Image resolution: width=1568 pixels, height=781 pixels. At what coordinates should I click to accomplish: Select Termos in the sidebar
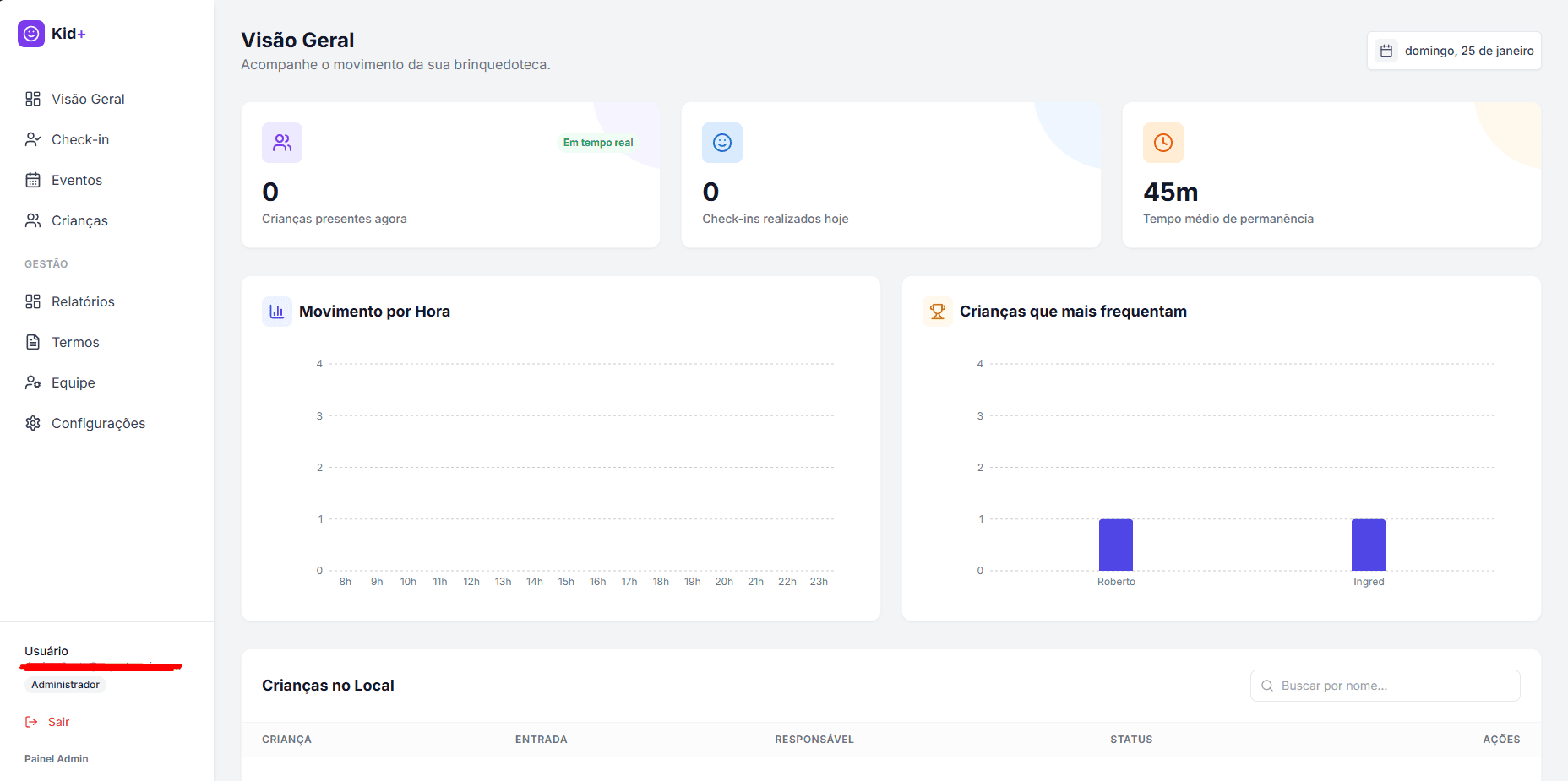(75, 342)
